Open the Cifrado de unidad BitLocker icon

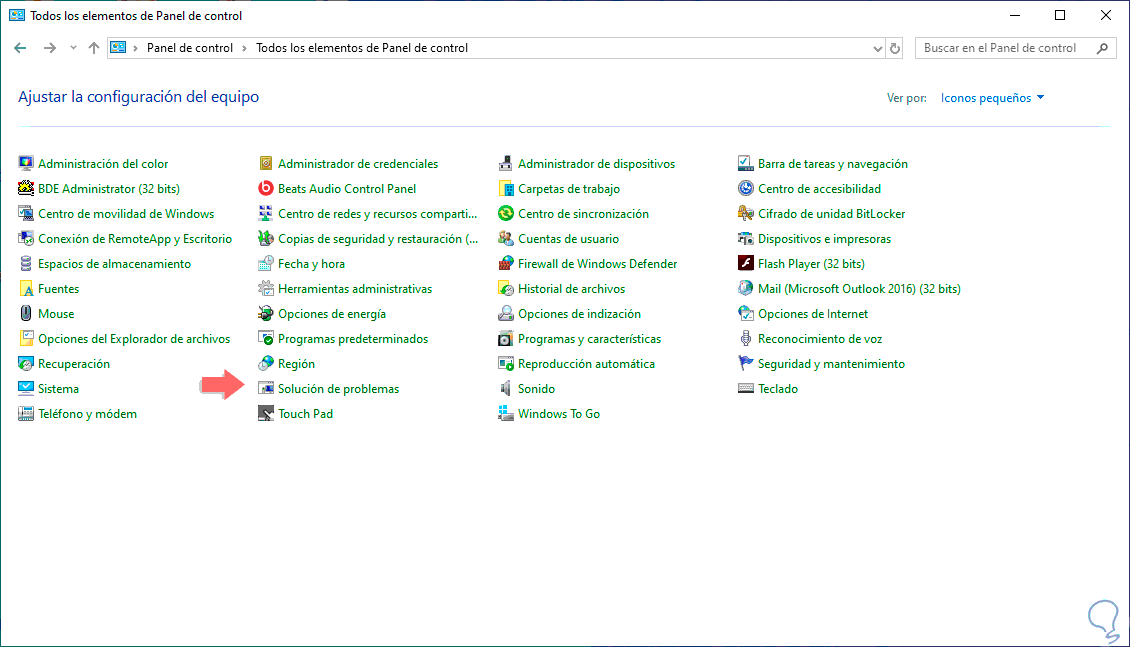(746, 214)
